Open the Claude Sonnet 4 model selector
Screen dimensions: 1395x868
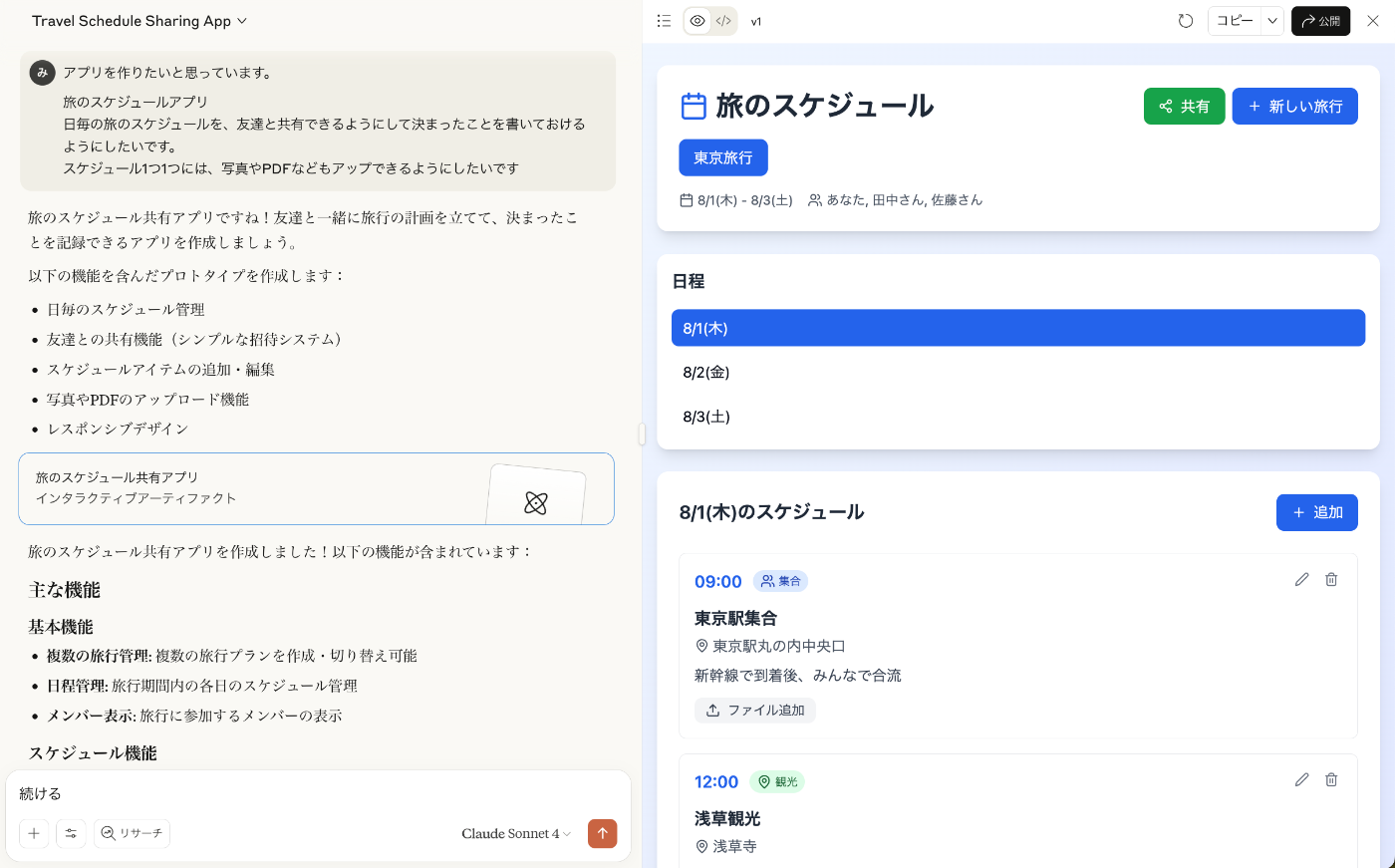(x=516, y=834)
